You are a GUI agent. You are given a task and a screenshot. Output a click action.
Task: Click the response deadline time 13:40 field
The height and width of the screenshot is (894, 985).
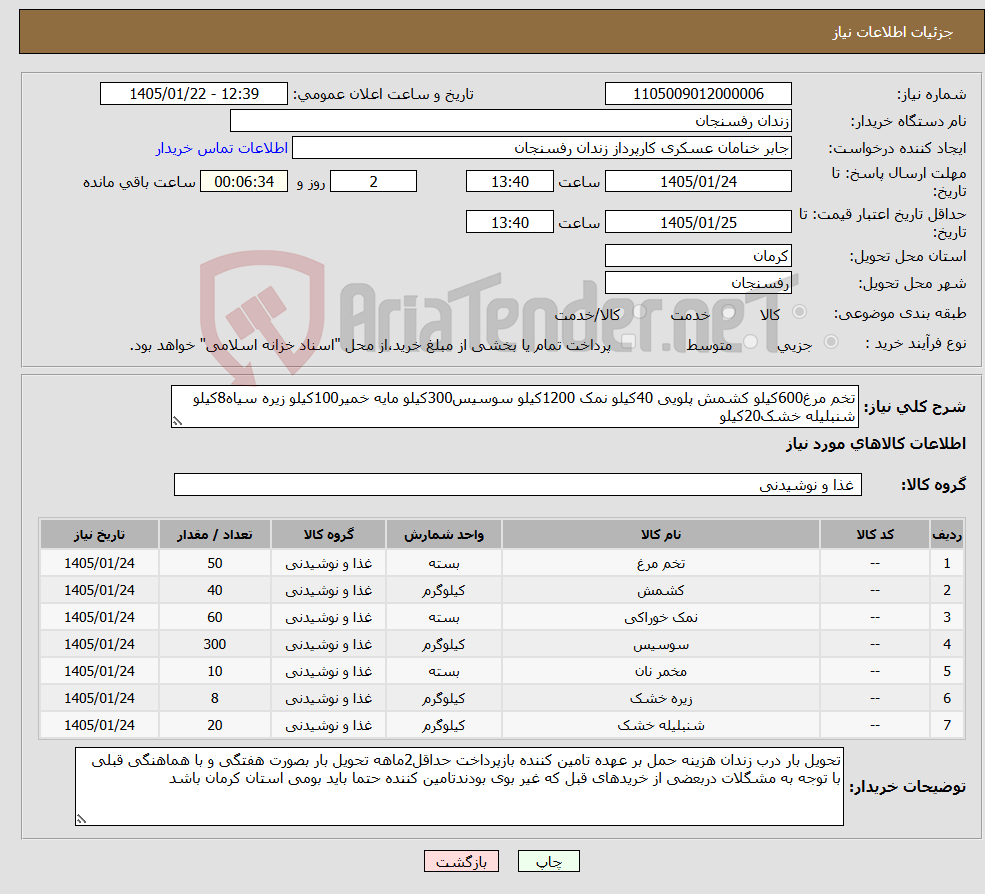click(x=509, y=182)
